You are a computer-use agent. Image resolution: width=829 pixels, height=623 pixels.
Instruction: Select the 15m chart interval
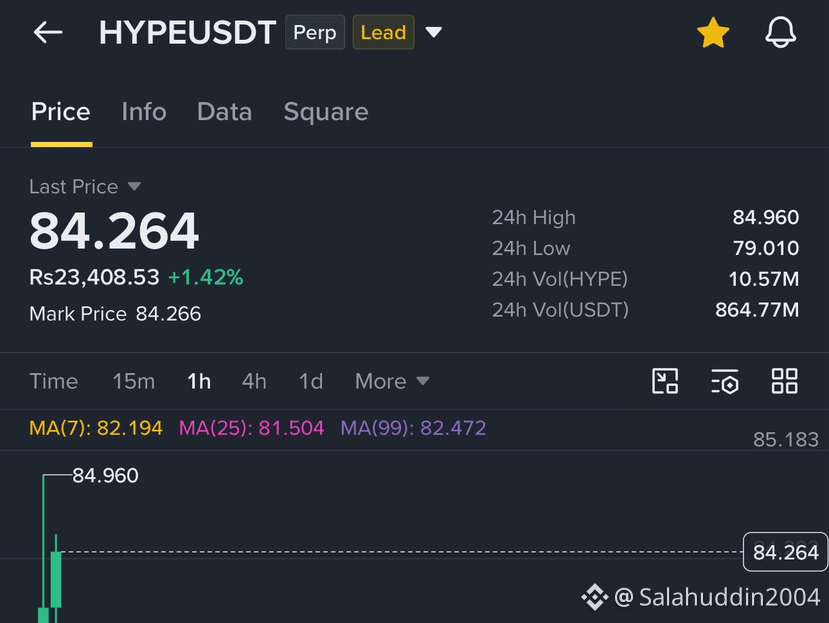(134, 381)
